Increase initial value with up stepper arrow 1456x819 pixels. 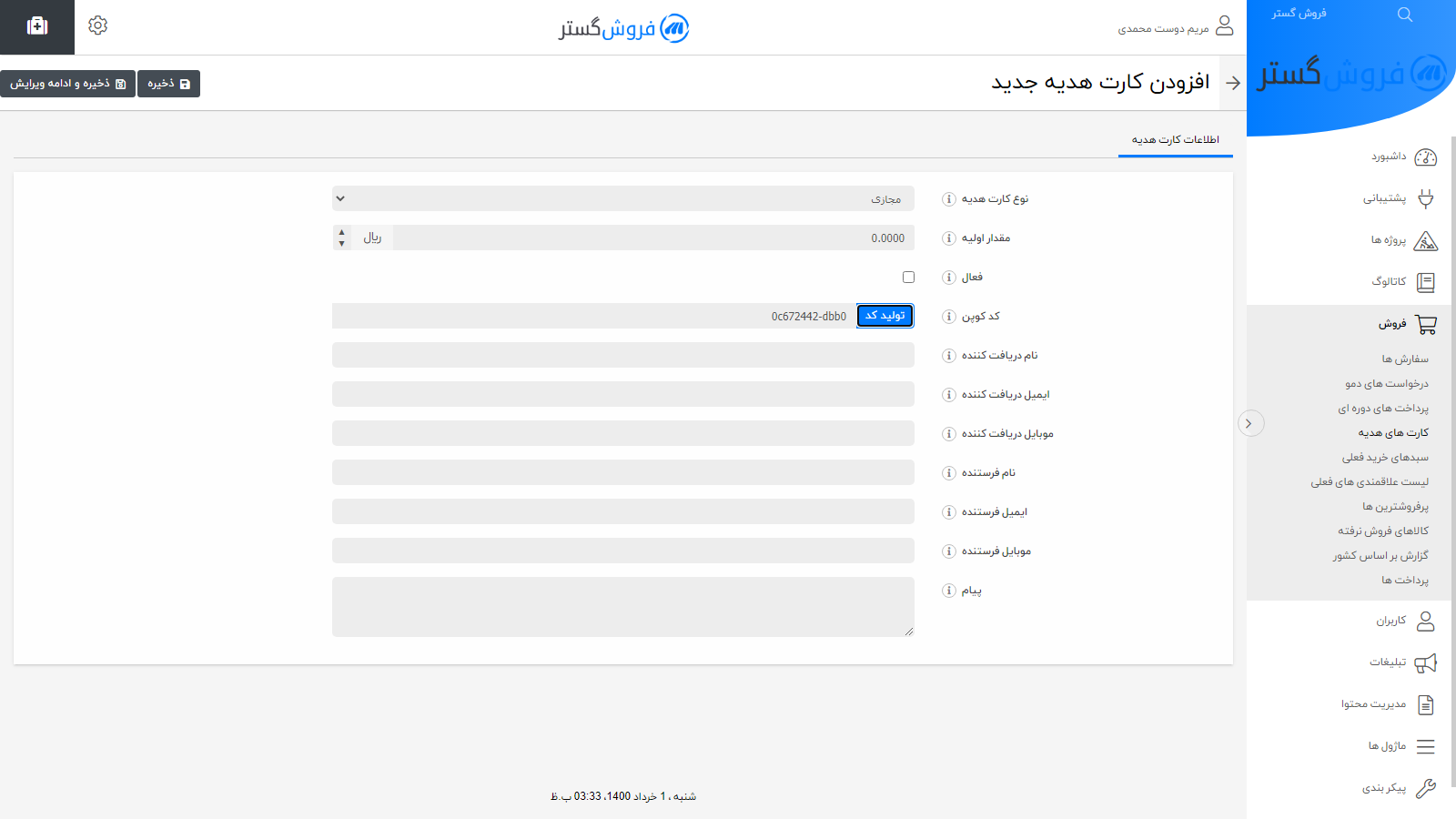pyautogui.click(x=342, y=232)
